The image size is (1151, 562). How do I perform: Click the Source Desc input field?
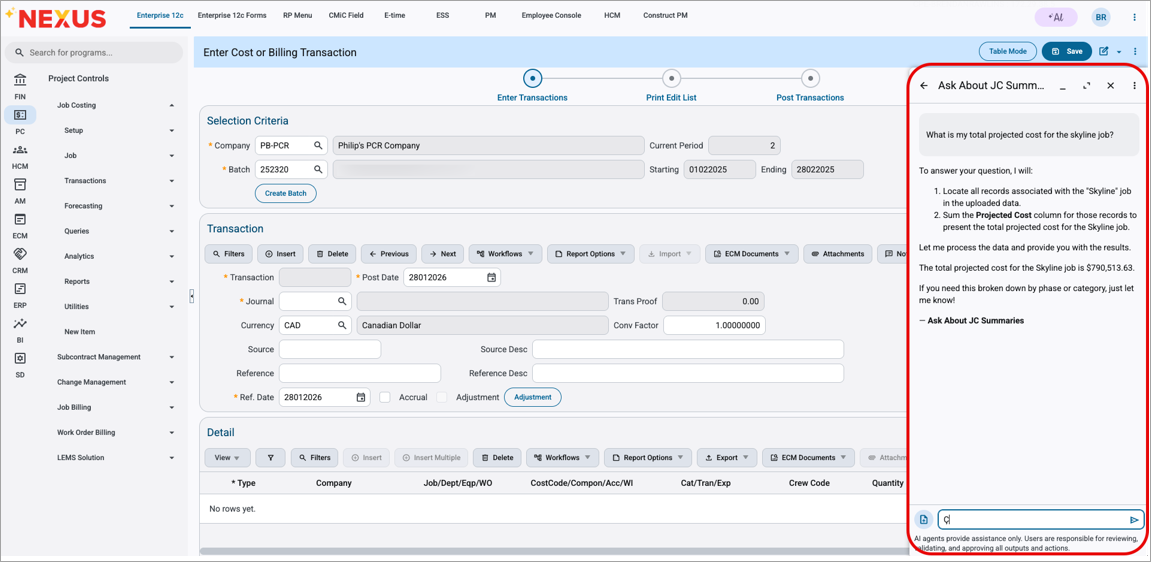[x=688, y=349]
